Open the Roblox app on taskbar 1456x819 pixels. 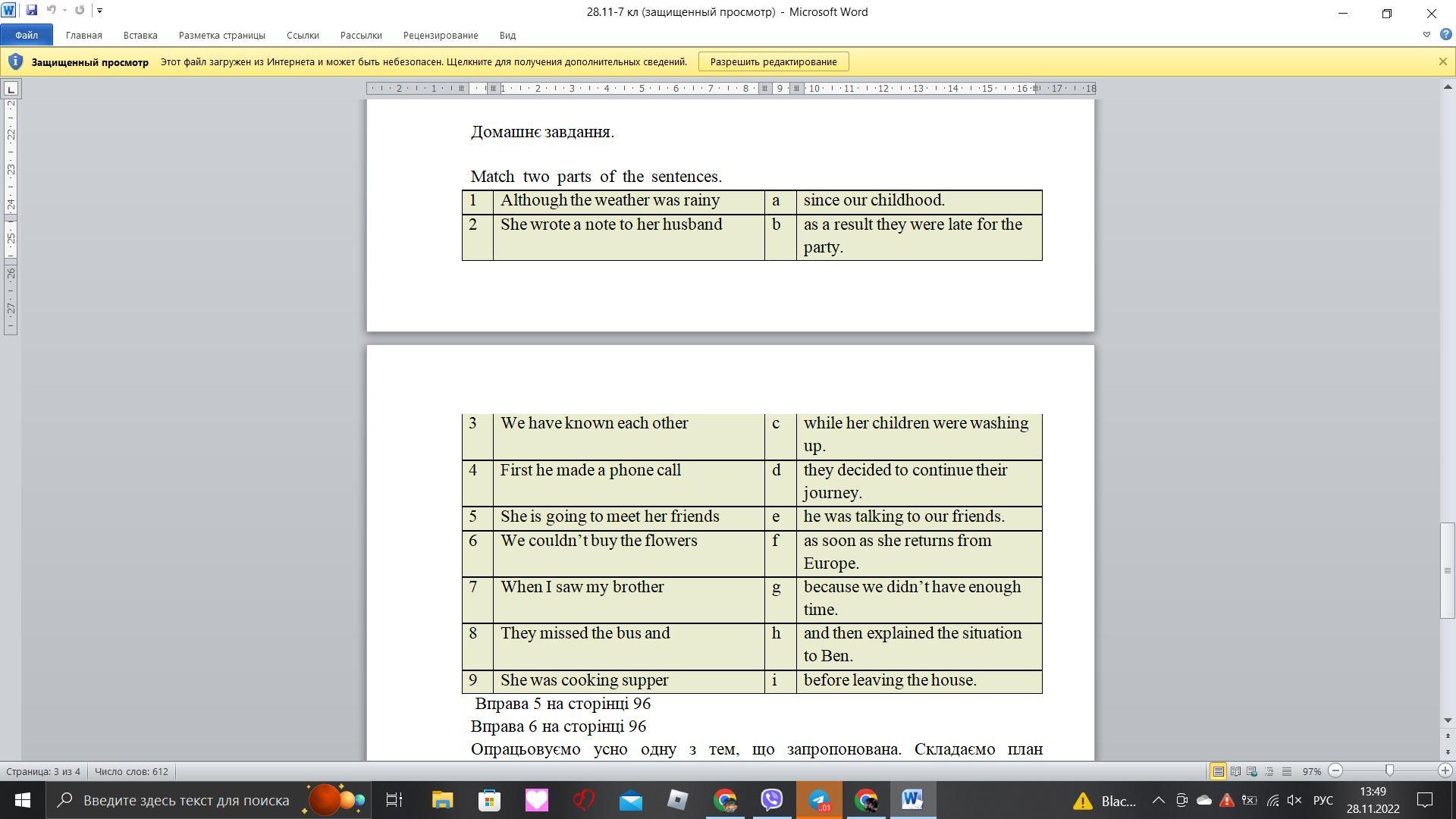677,800
